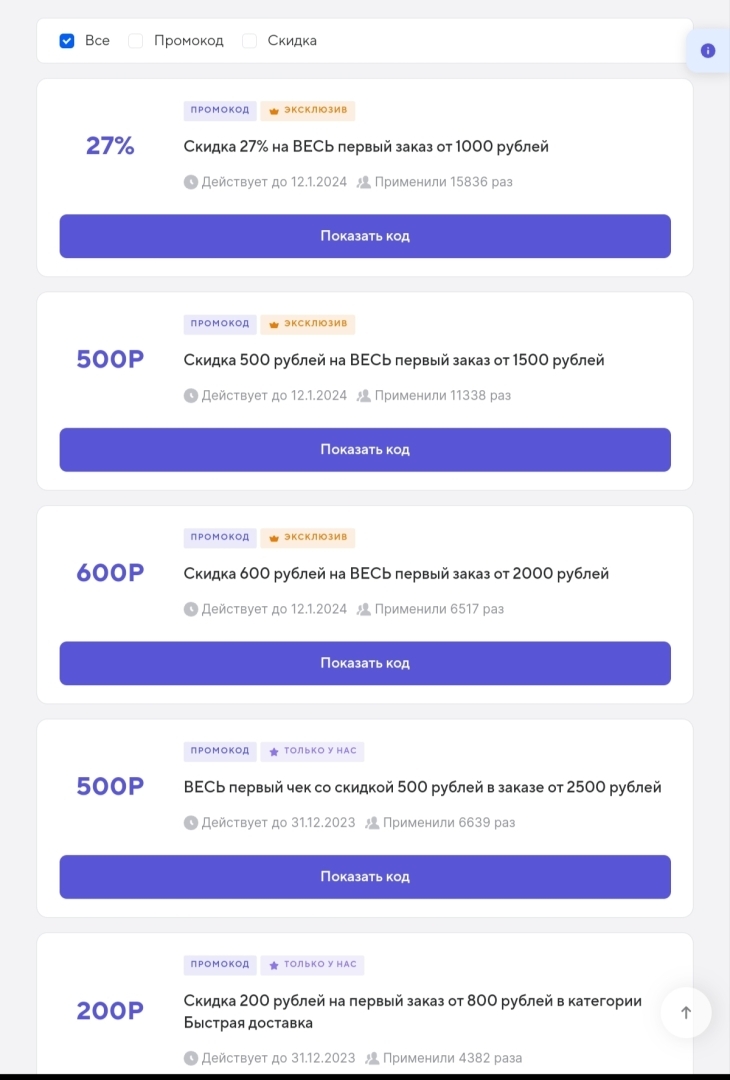Click the usage counter icon on the 27% card

click(x=362, y=182)
